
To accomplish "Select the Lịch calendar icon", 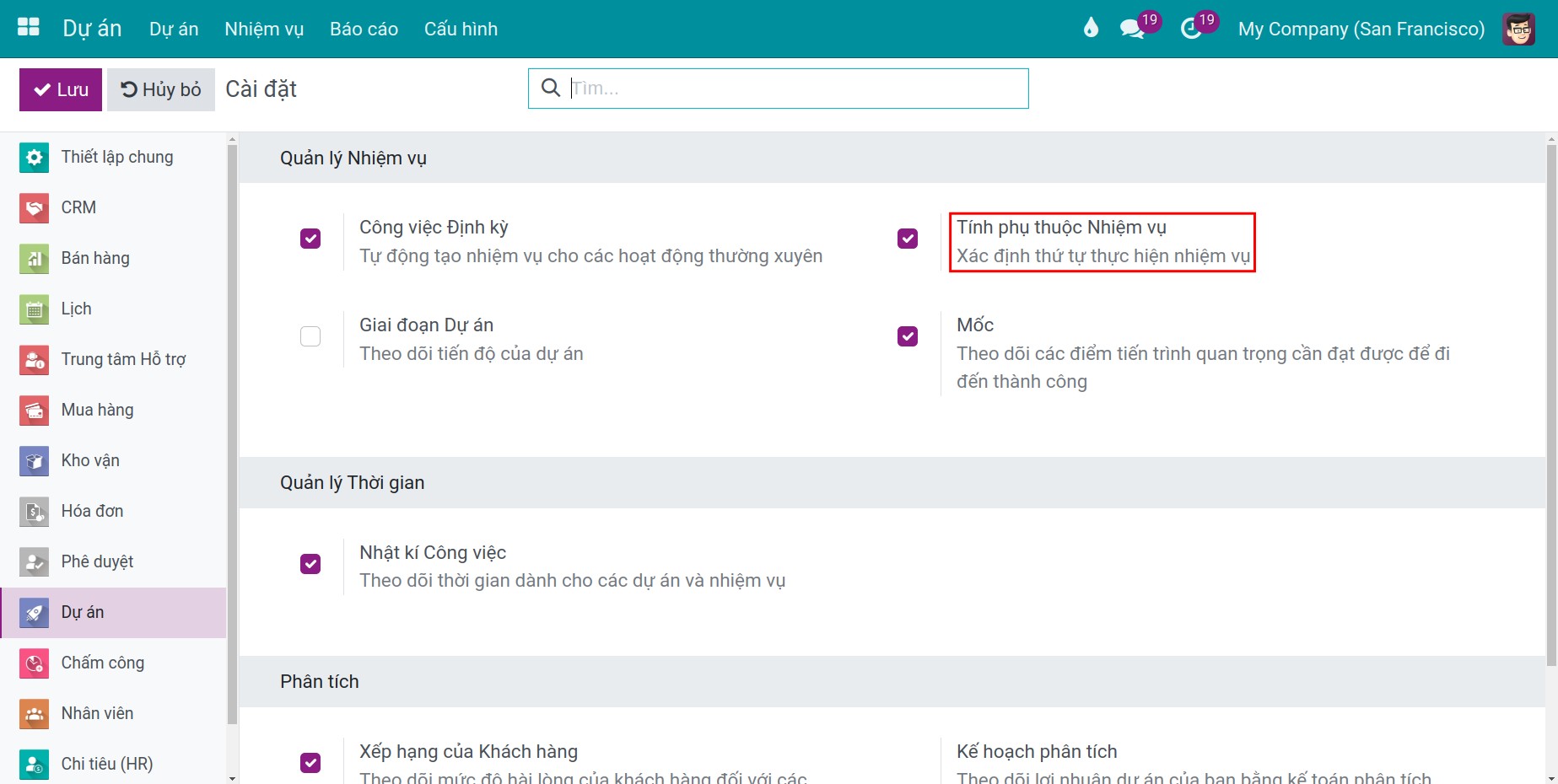I will click(x=34, y=309).
